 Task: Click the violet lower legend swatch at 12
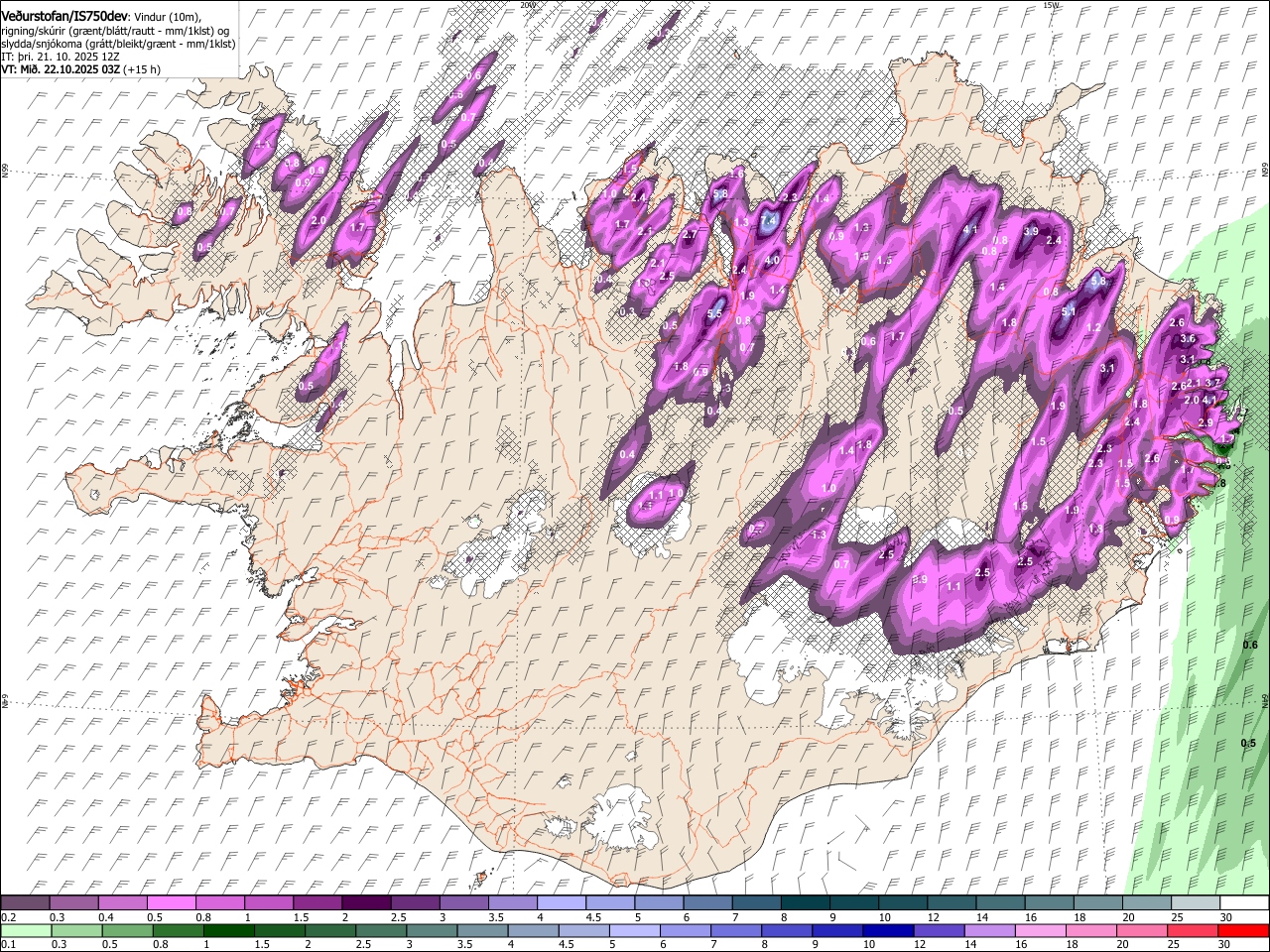coord(939,930)
